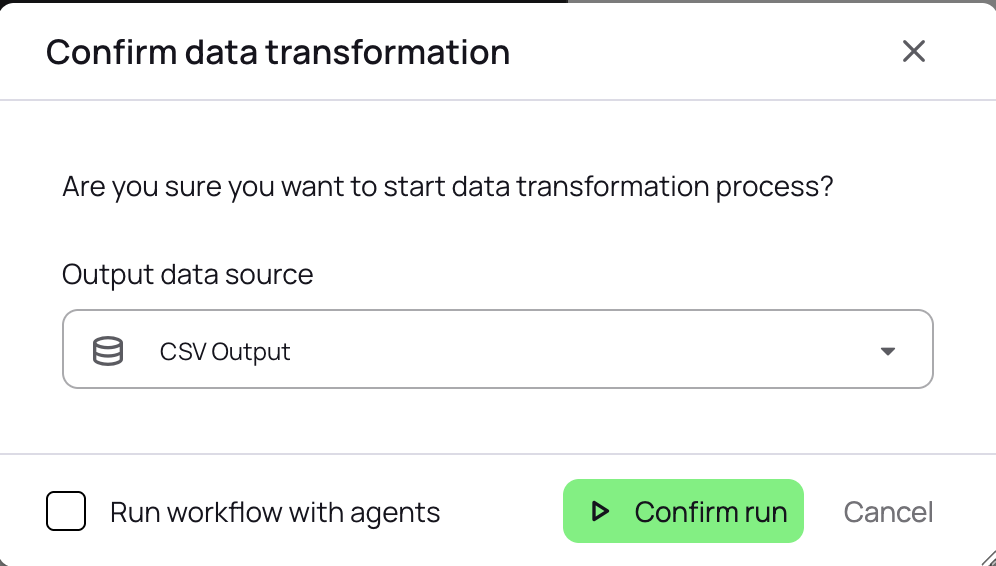Click the play icon on Confirm run
The image size is (996, 566).
tap(600, 512)
